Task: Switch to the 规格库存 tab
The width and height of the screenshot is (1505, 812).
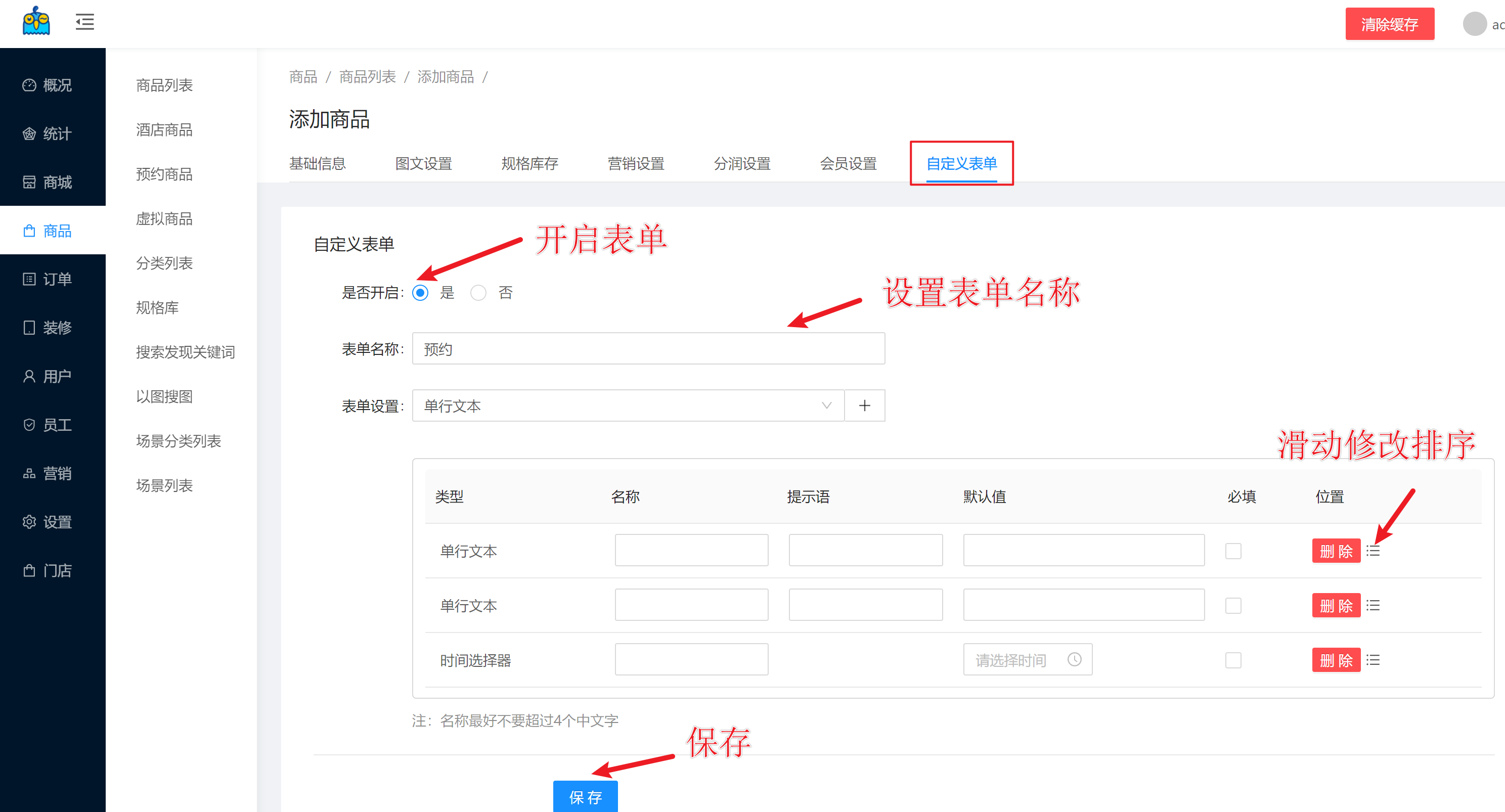Action: pos(529,164)
